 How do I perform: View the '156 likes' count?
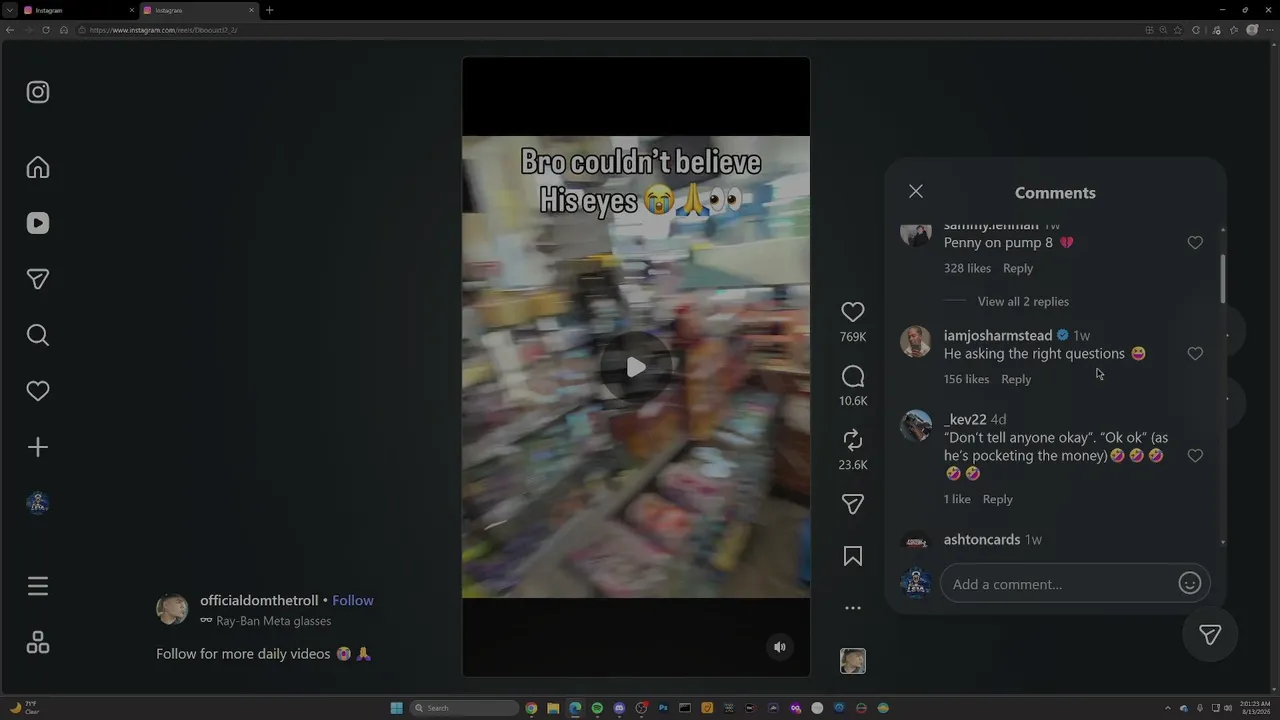pos(966,379)
